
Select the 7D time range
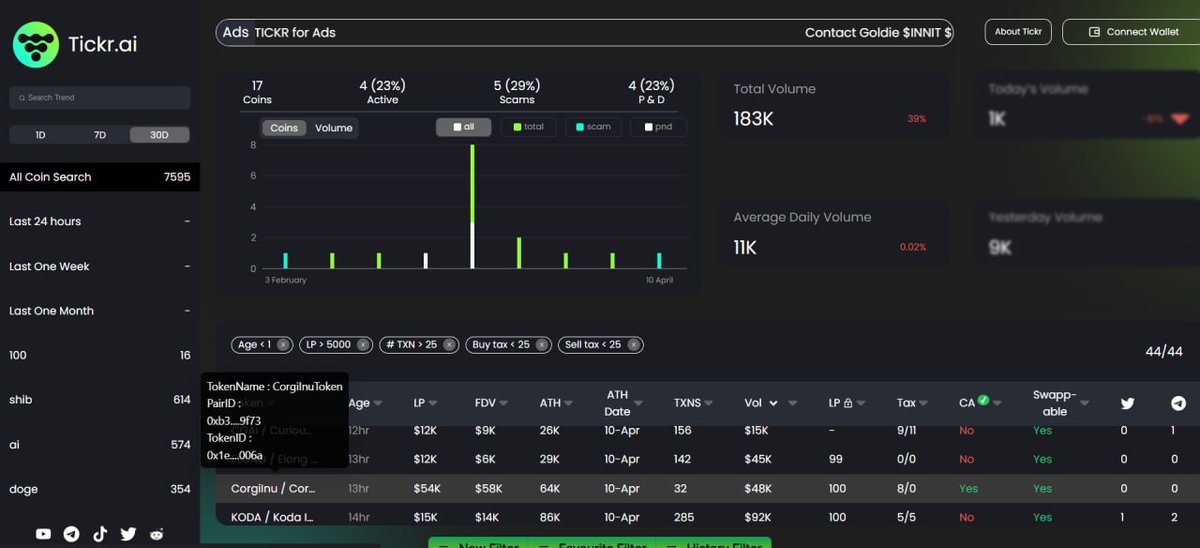(x=100, y=135)
